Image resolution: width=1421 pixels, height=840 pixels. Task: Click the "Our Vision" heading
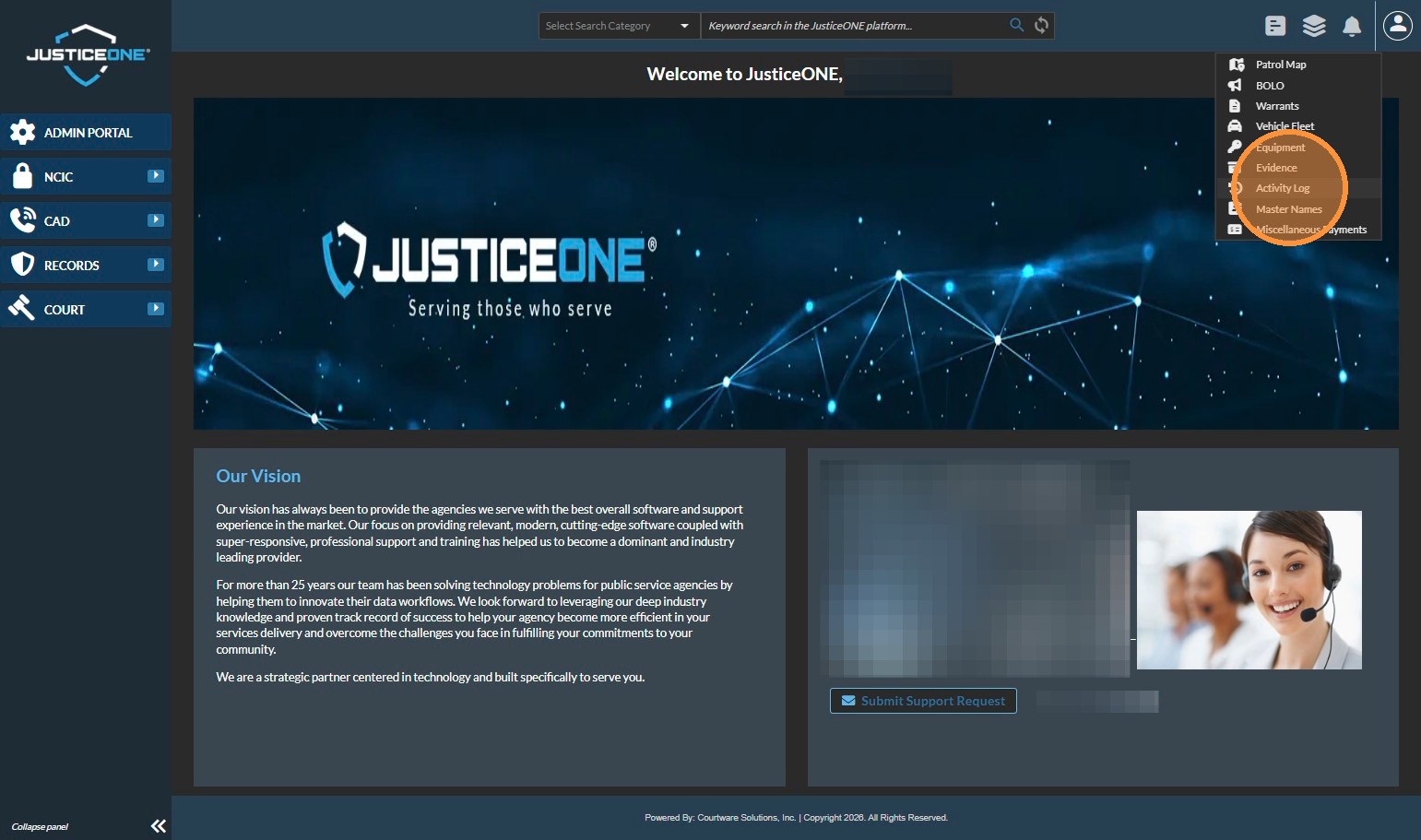(258, 476)
